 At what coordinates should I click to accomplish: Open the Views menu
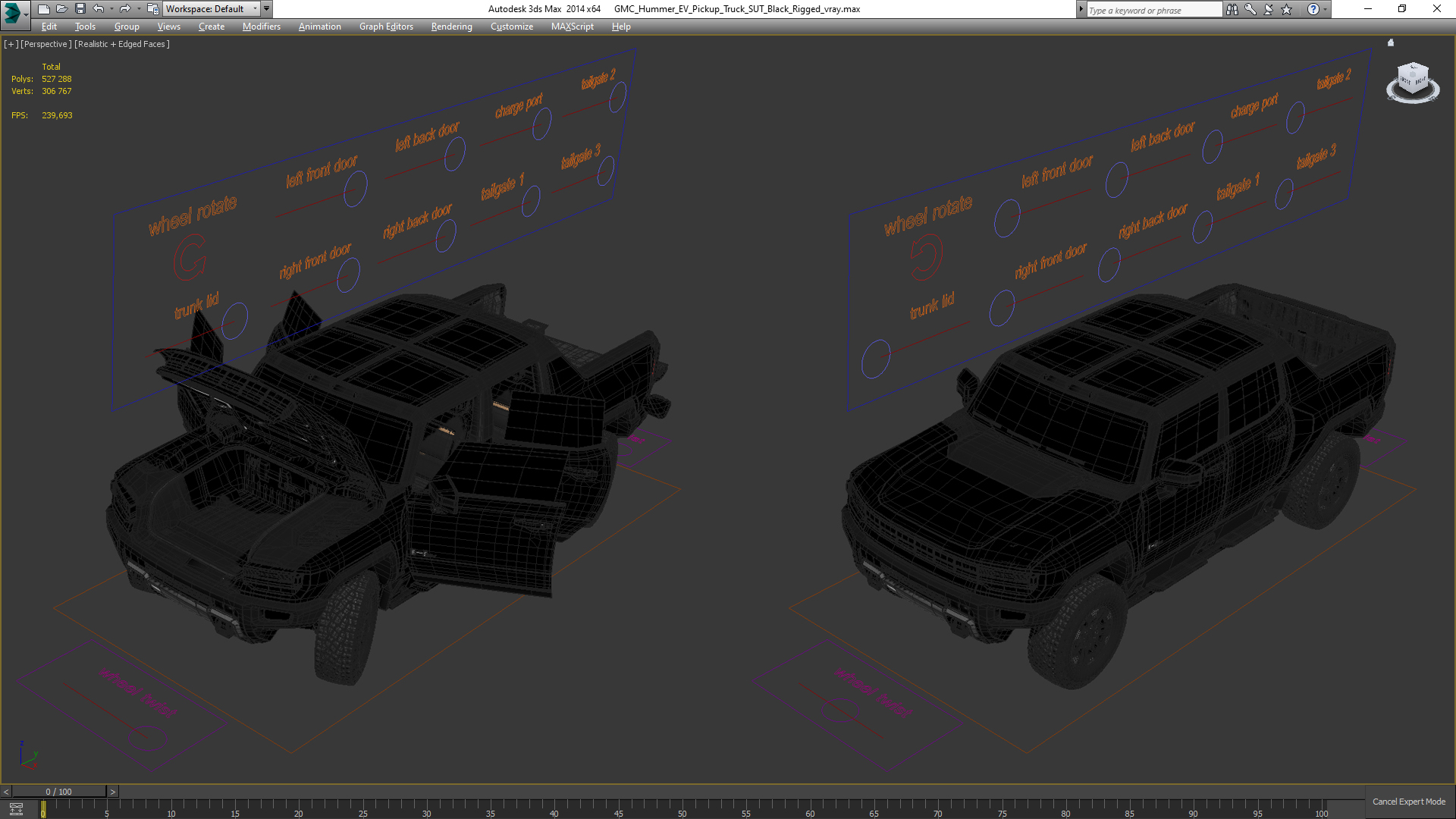168,27
